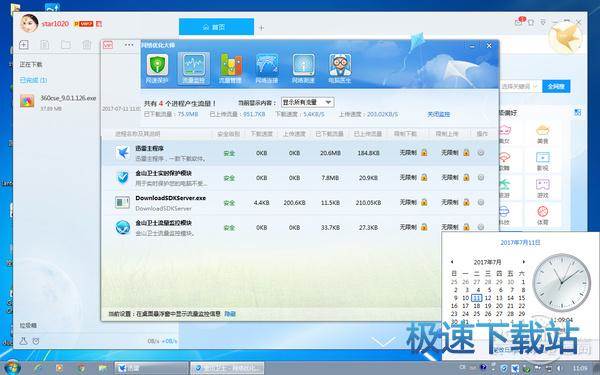Click the 游戏 category tile on right
The height and width of the screenshot is (375, 600).
tap(543, 188)
